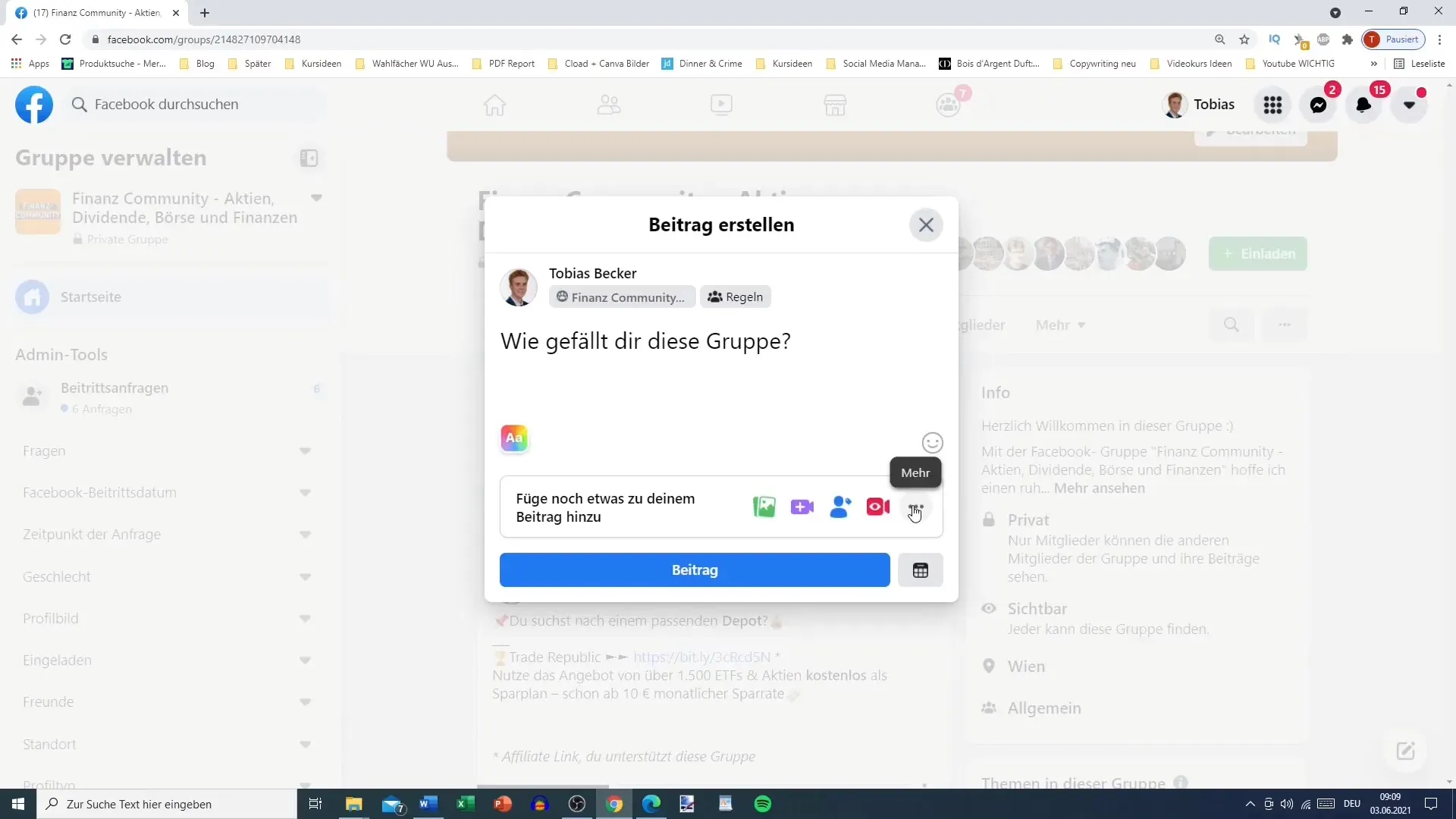Expand the Freunde filter

tap(305, 702)
